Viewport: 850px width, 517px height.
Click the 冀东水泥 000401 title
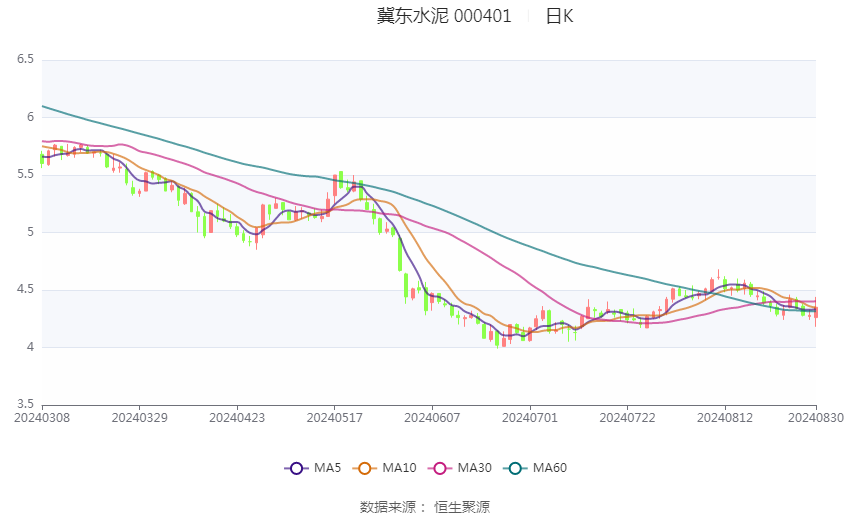pyautogui.click(x=444, y=16)
